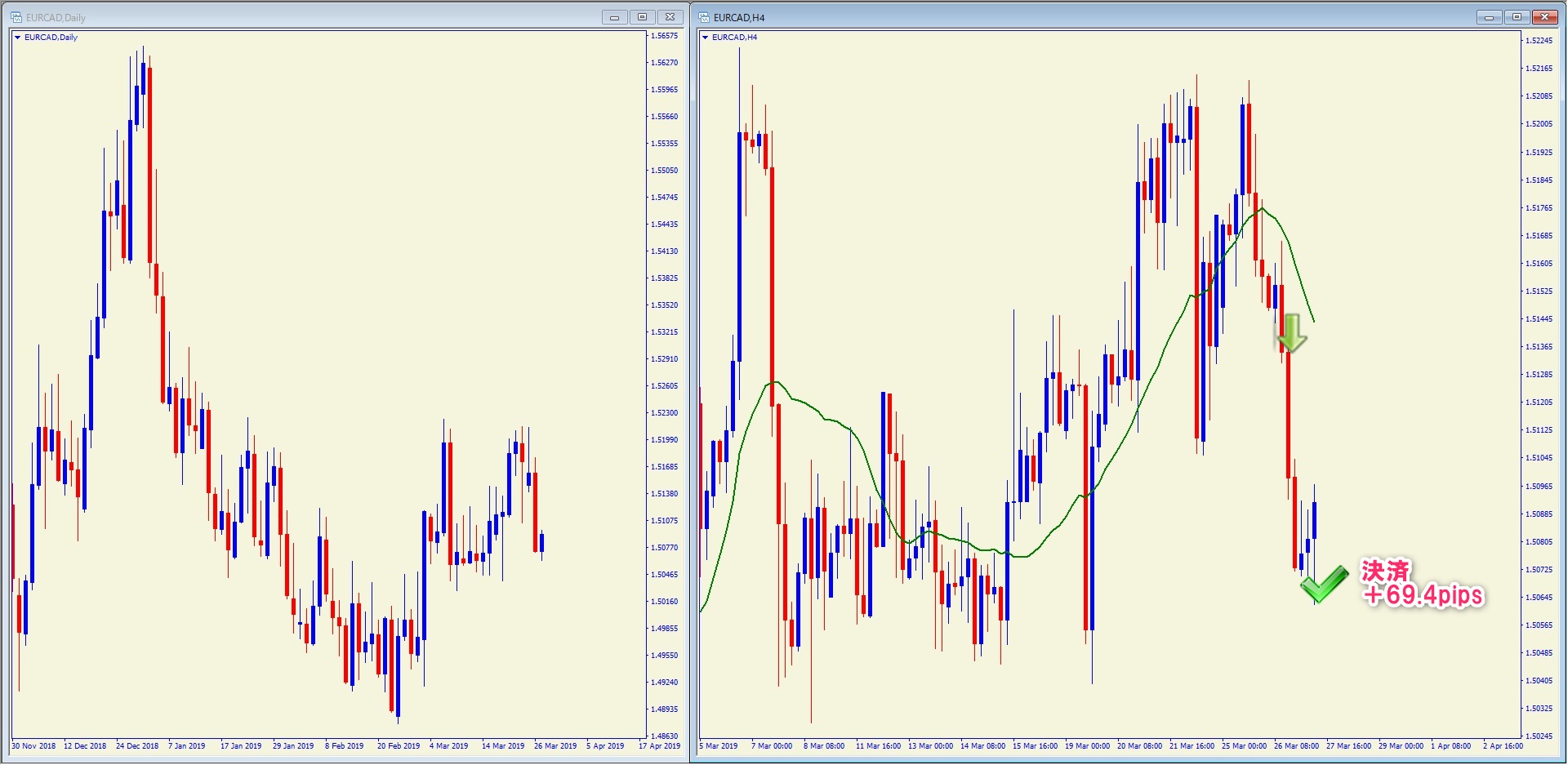Click the 1.51380 price label on Daily chart
This screenshot has width=1568, height=765.
664,494
